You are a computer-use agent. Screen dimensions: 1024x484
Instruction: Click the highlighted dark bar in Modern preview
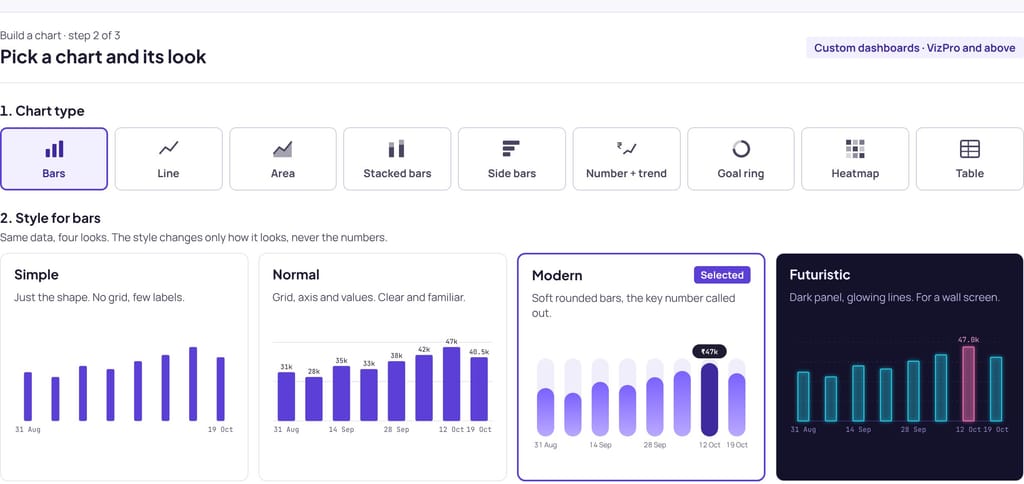click(709, 399)
